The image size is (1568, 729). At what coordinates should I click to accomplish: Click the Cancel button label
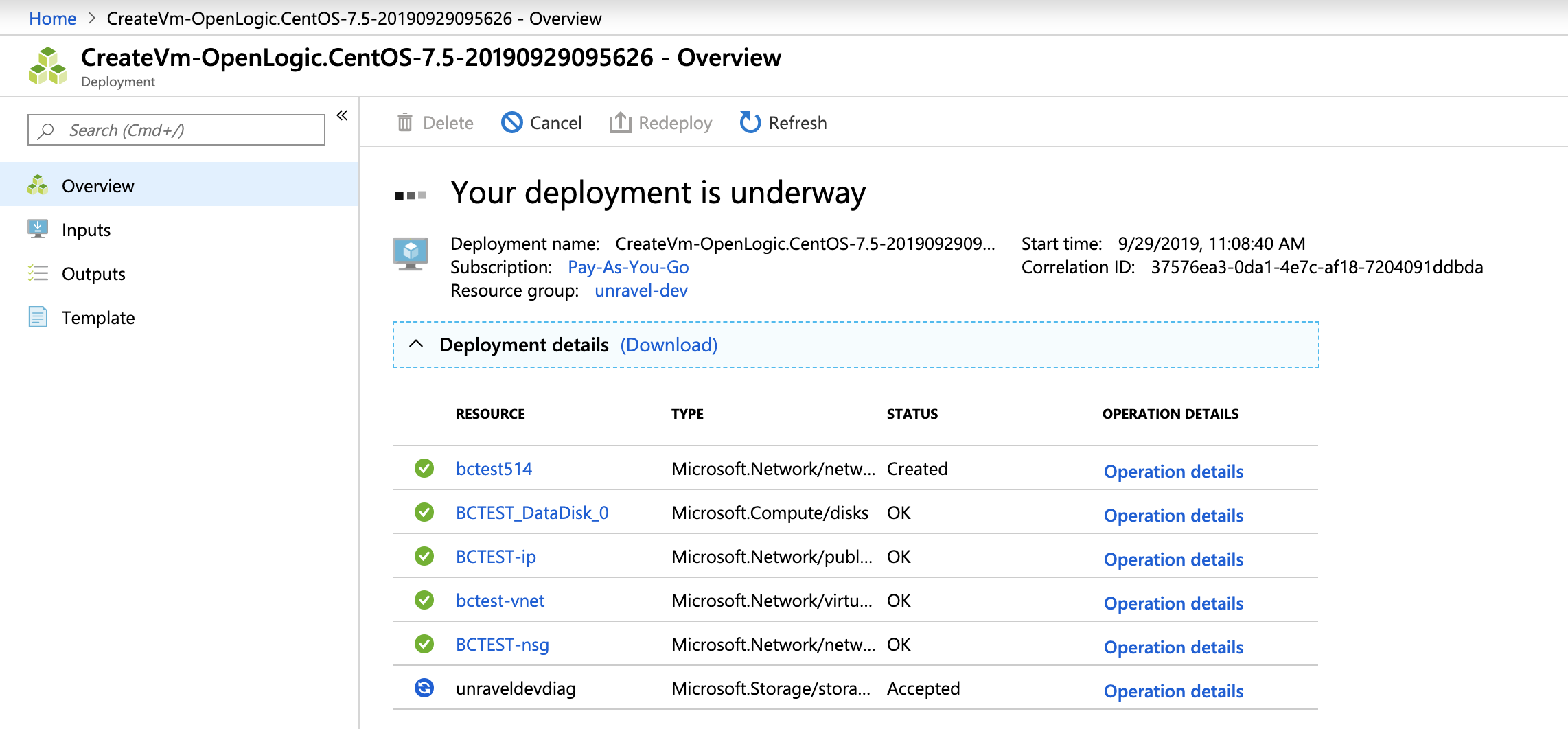click(x=555, y=123)
